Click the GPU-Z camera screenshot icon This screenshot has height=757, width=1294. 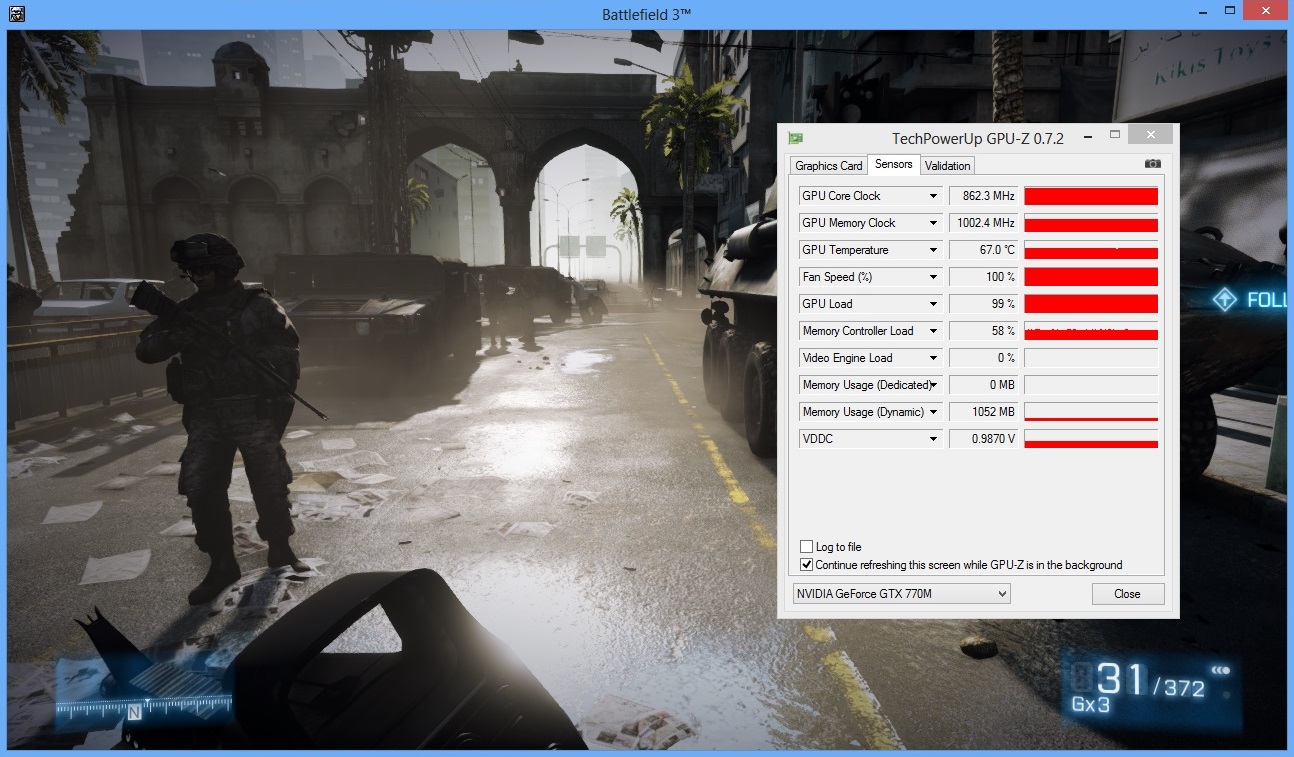click(1152, 164)
